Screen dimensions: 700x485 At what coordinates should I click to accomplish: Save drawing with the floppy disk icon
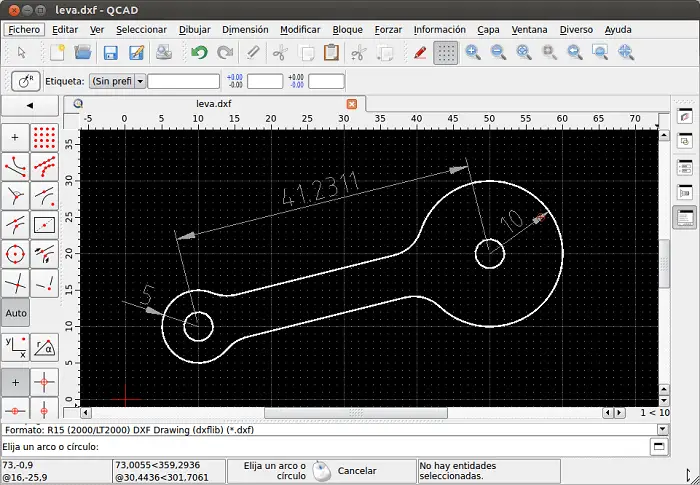click(x=110, y=53)
